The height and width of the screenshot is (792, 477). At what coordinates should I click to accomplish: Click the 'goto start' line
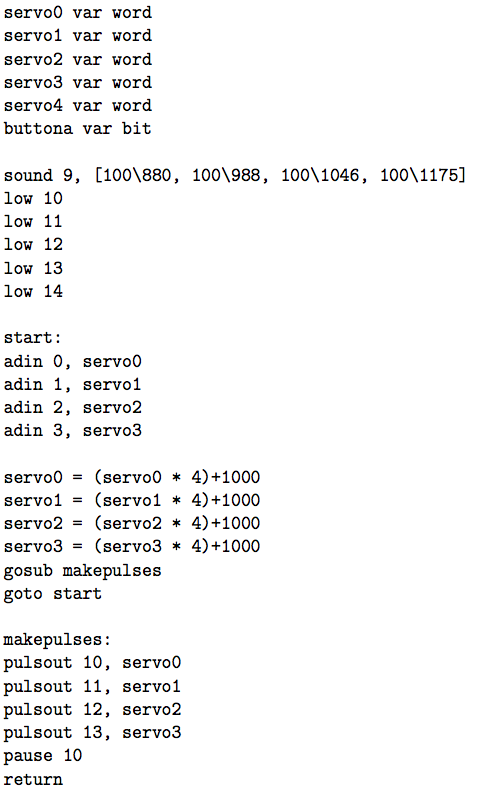(53, 593)
